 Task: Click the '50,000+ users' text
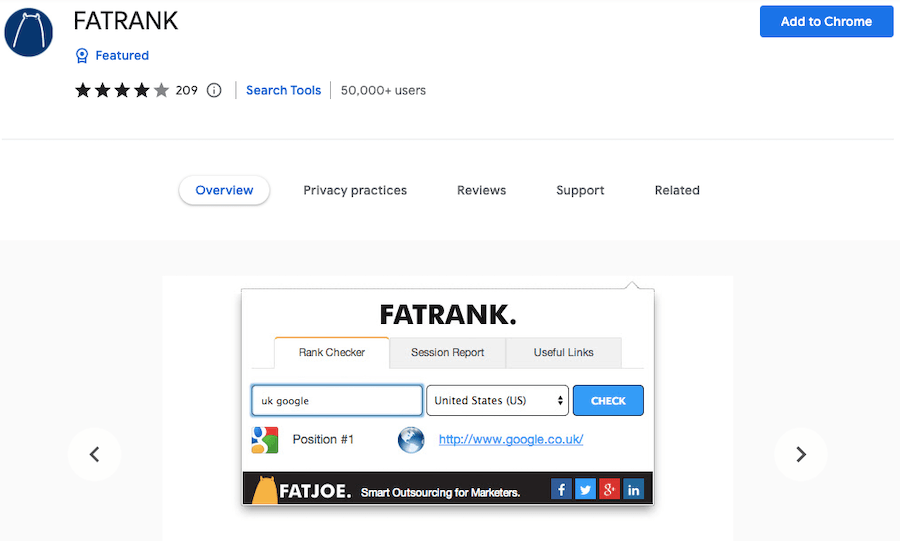[x=383, y=90]
